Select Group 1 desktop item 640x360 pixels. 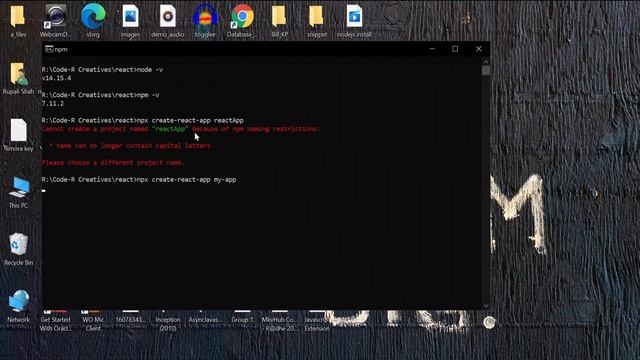click(242, 320)
